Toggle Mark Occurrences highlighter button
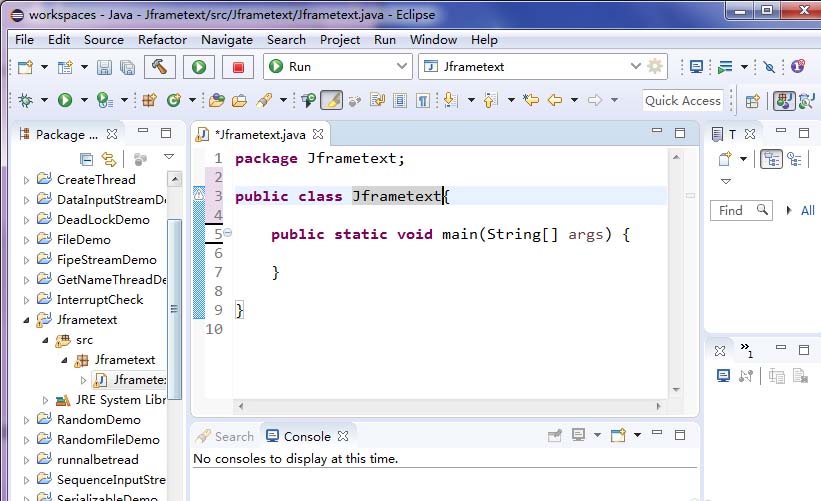 coord(332,100)
